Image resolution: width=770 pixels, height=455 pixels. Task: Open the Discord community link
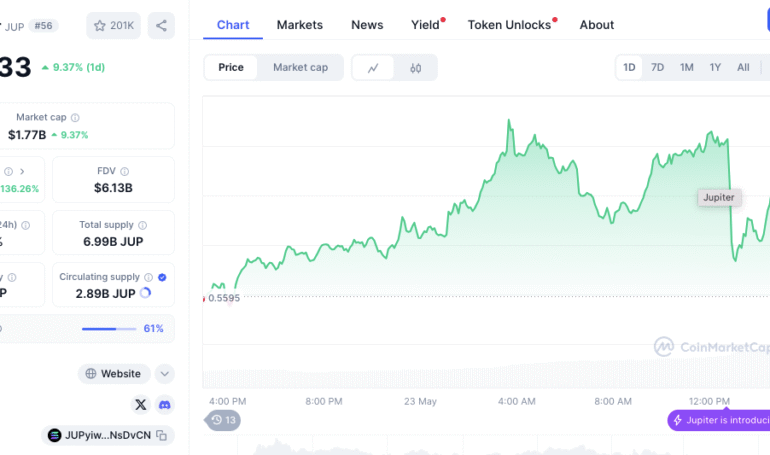tap(164, 404)
